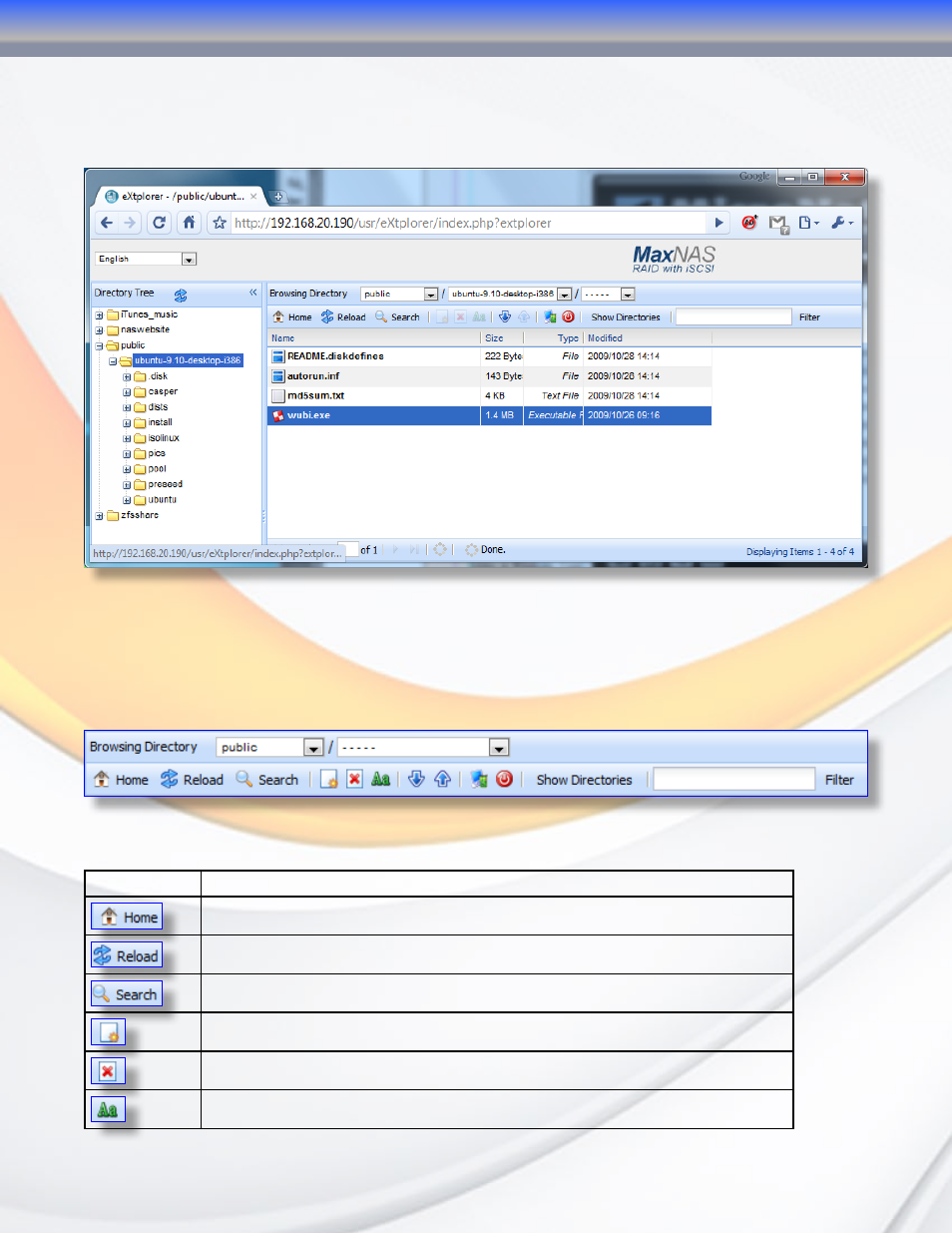Click the red logout icon in the browser window toolbar
Image resolution: width=952 pixels, height=1233 pixels.
coord(569,317)
